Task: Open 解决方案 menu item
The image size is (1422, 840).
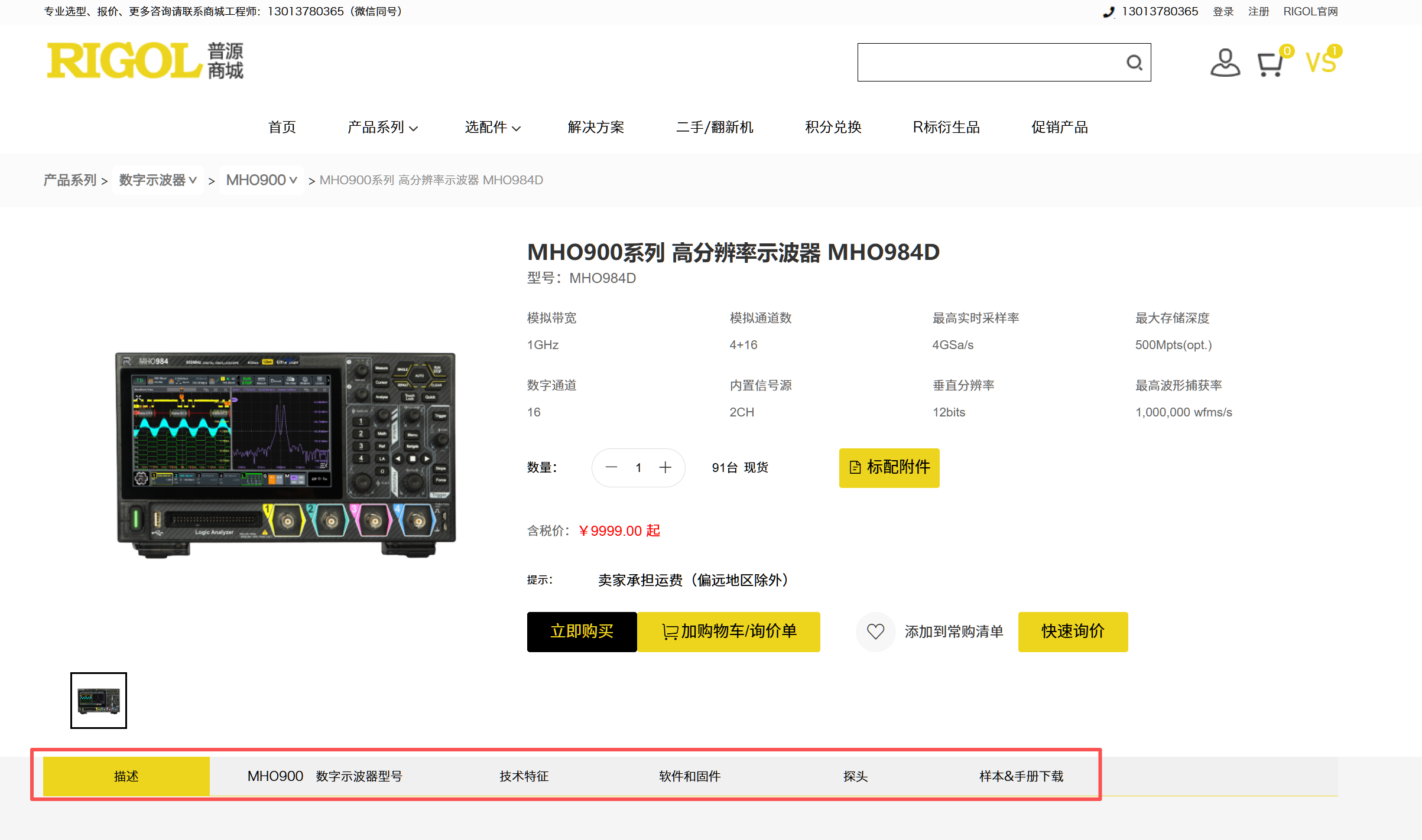Action: click(x=596, y=127)
